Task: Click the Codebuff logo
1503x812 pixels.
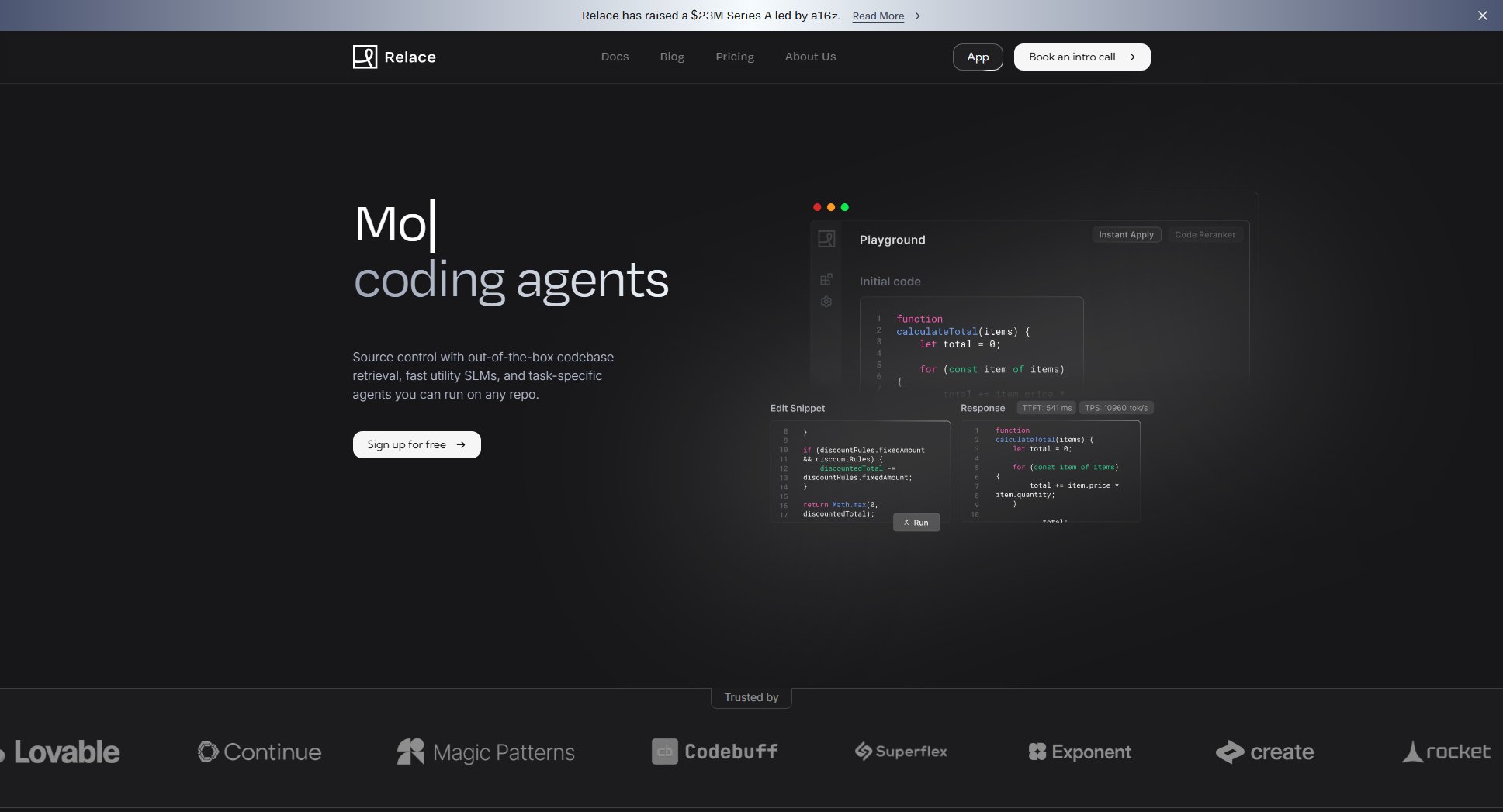Action: (714, 752)
